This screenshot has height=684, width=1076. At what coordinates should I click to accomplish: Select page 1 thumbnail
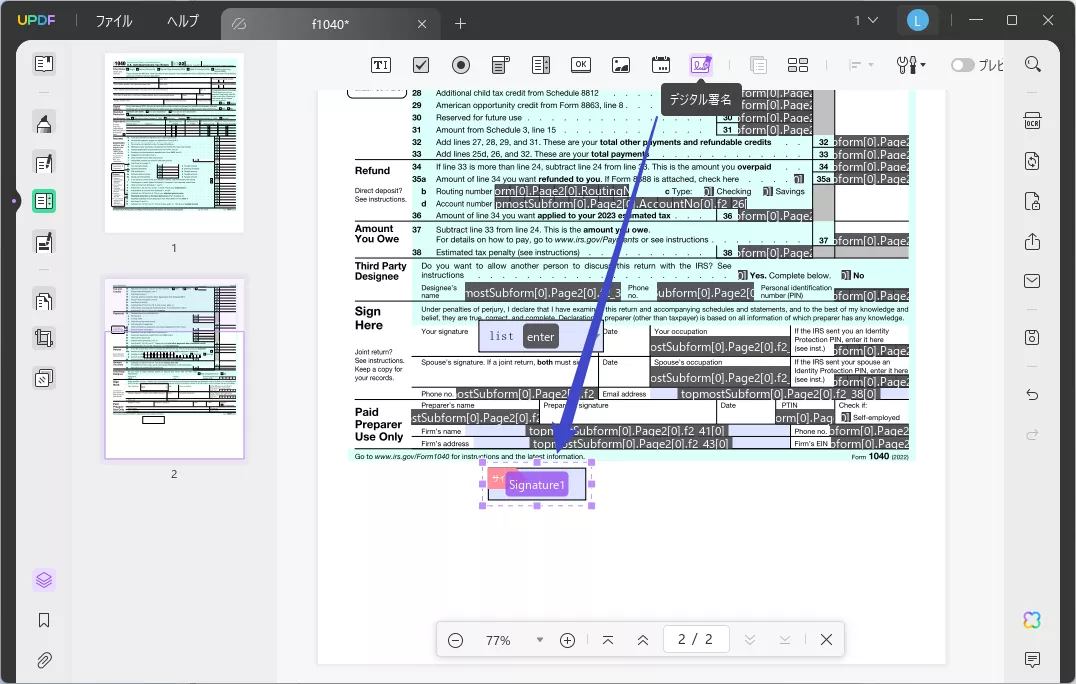pyautogui.click(x=174, y=143)
